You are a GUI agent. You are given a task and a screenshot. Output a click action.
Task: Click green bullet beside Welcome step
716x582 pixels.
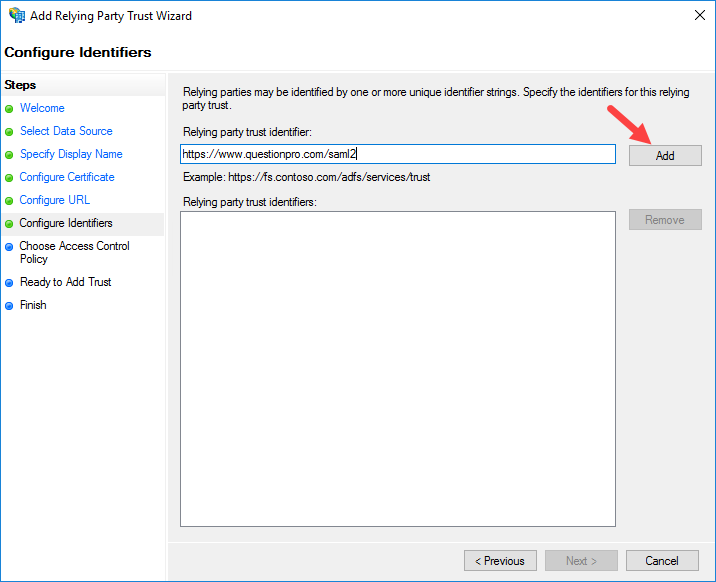pyautogui.click(x=10, y=109)
